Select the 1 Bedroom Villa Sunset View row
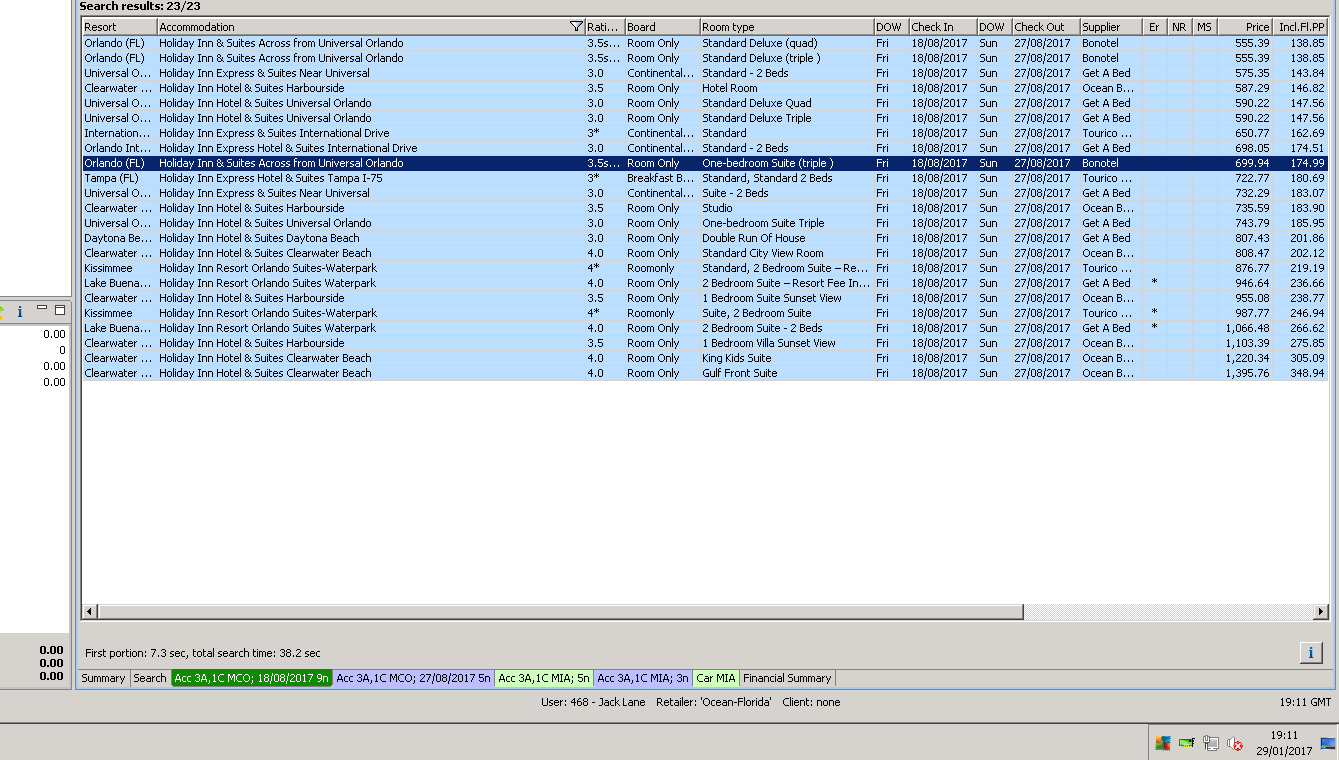The image size is (1339, 760). click(705, 343)
